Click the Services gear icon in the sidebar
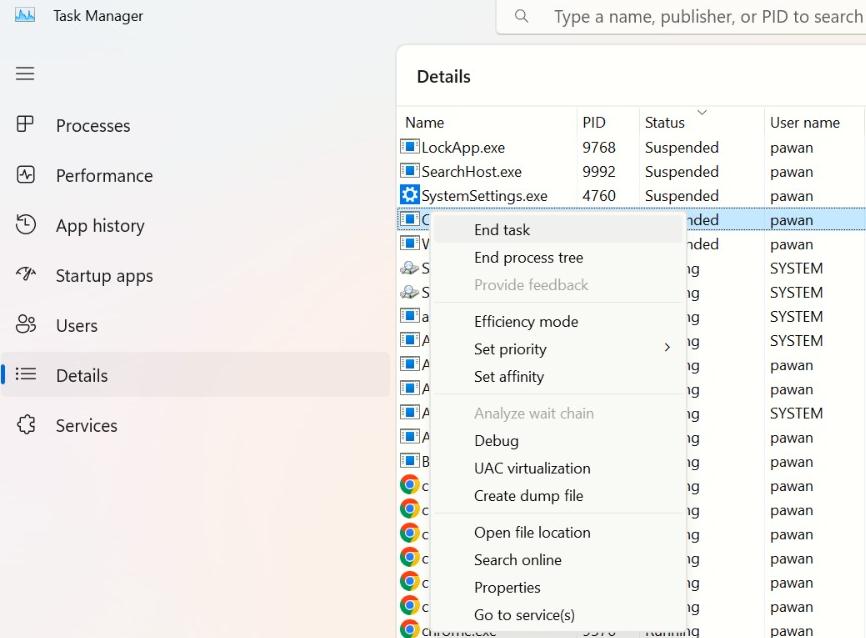 [24, 425]
